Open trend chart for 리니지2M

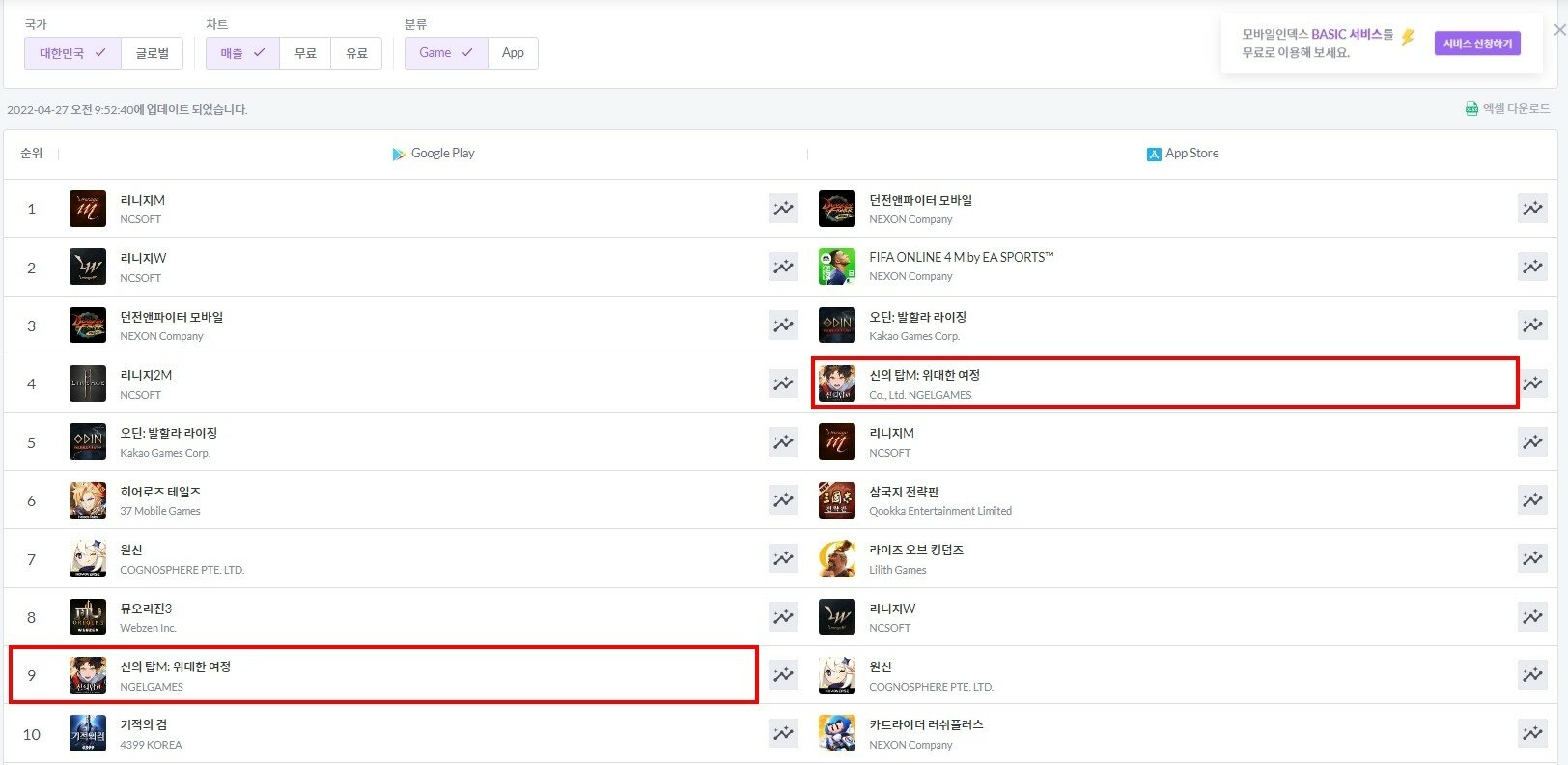coord(783,383)
